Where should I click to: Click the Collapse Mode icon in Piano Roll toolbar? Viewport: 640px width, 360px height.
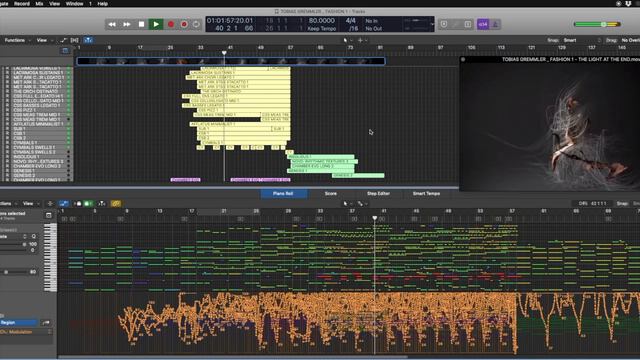50,203
